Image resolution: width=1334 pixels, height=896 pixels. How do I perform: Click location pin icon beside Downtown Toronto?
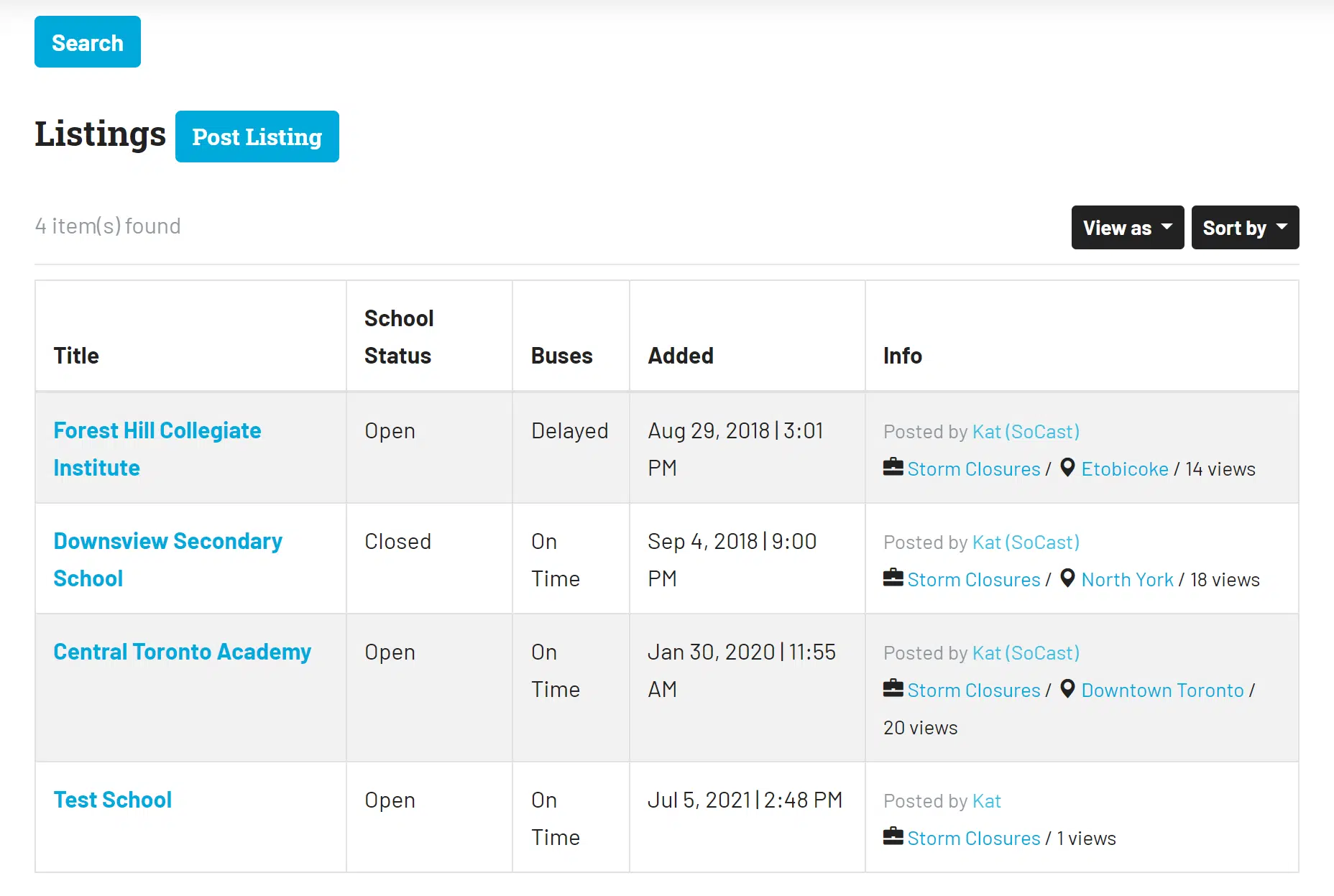(1067, 689)
